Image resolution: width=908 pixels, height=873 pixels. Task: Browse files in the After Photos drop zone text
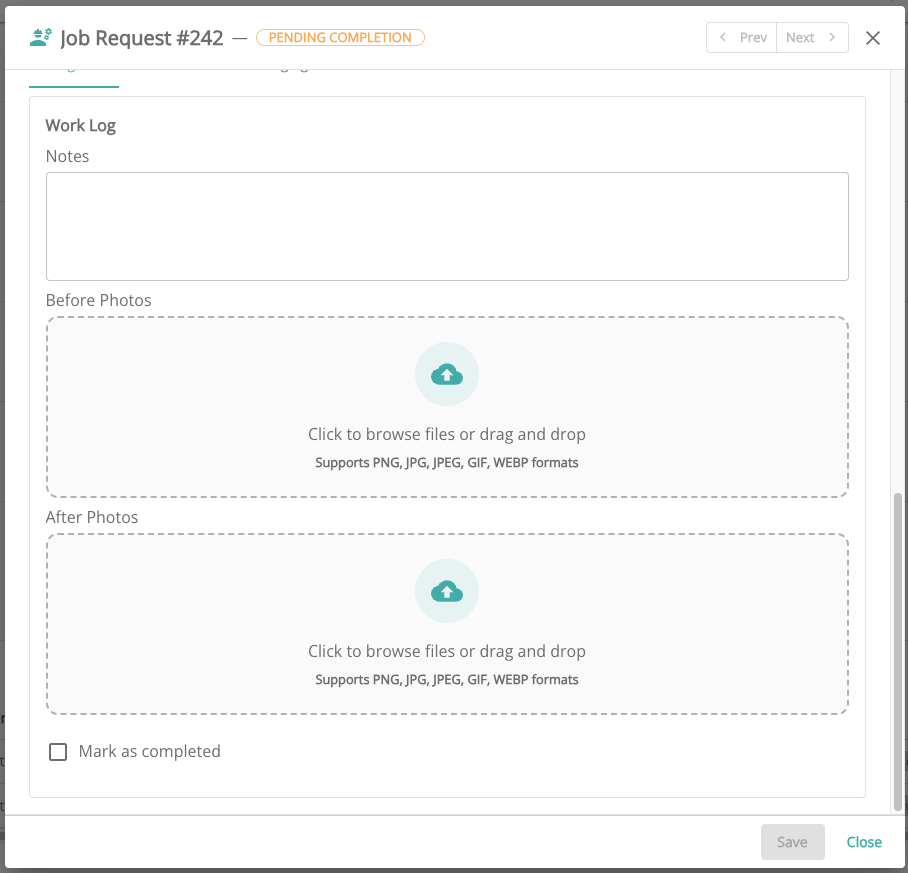click(447, 651)
